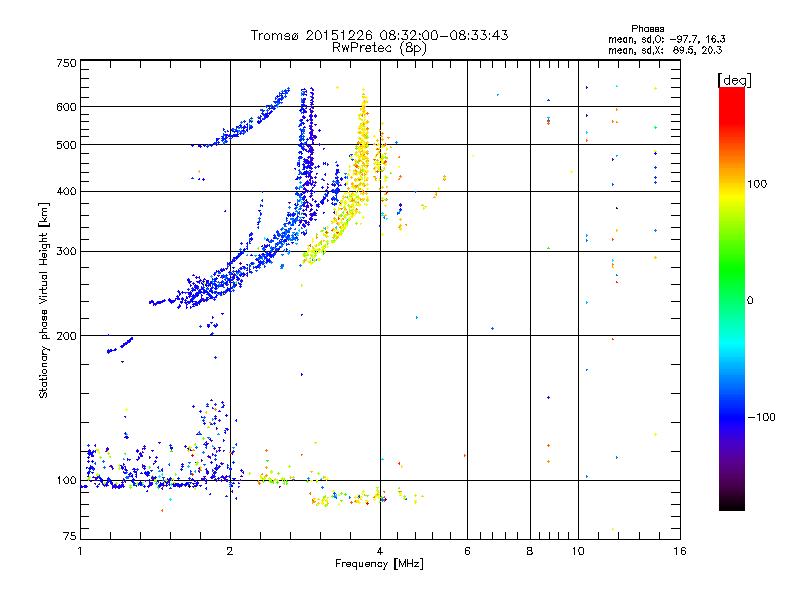The image size is (800, 600).
Task: Click the x-axis label 'Frequency [MHz]'
Action: pyautogui.click(x=379, y=564)
